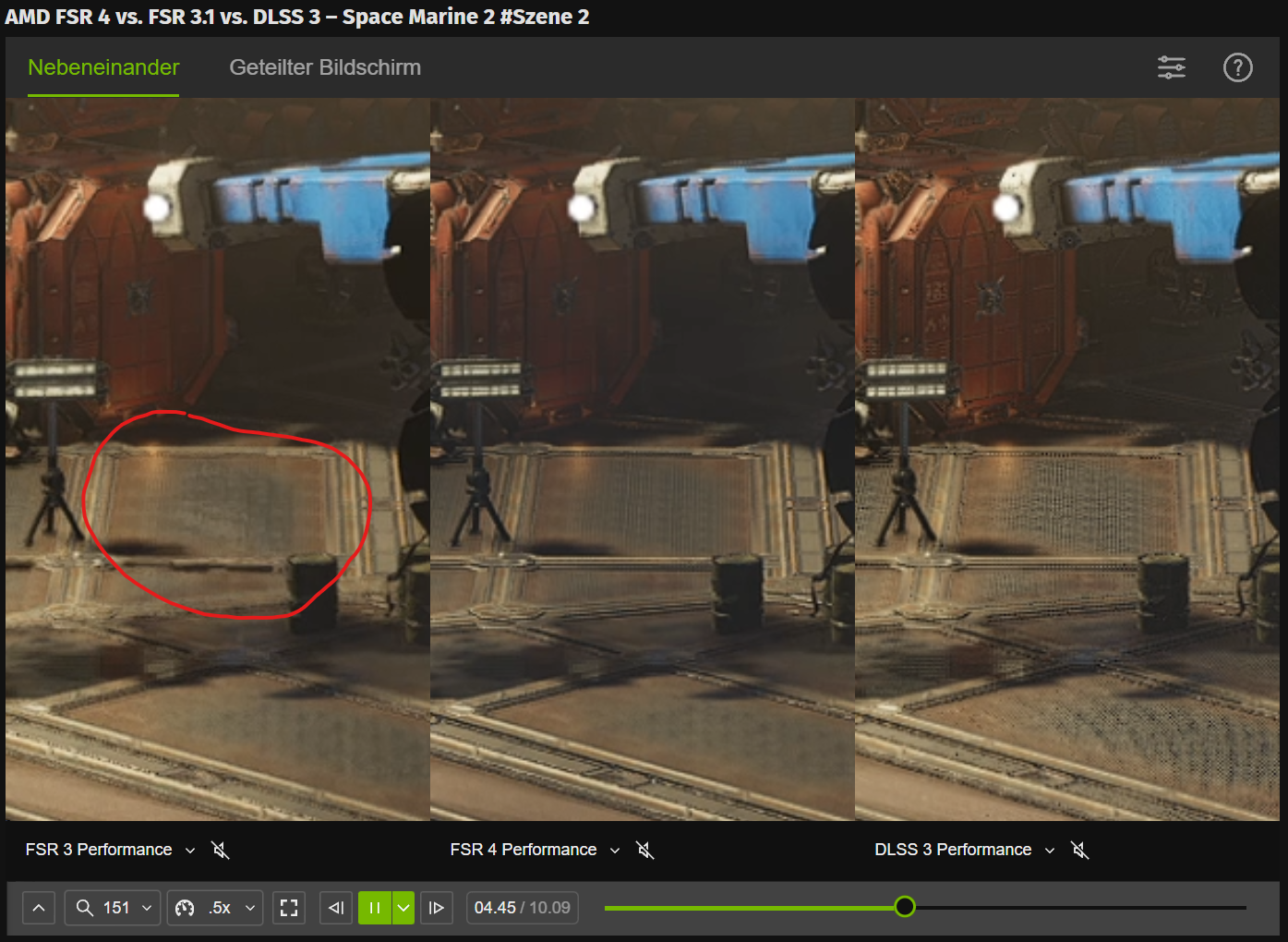Click the speedometer playback speed icon

[x=185, y=908]
